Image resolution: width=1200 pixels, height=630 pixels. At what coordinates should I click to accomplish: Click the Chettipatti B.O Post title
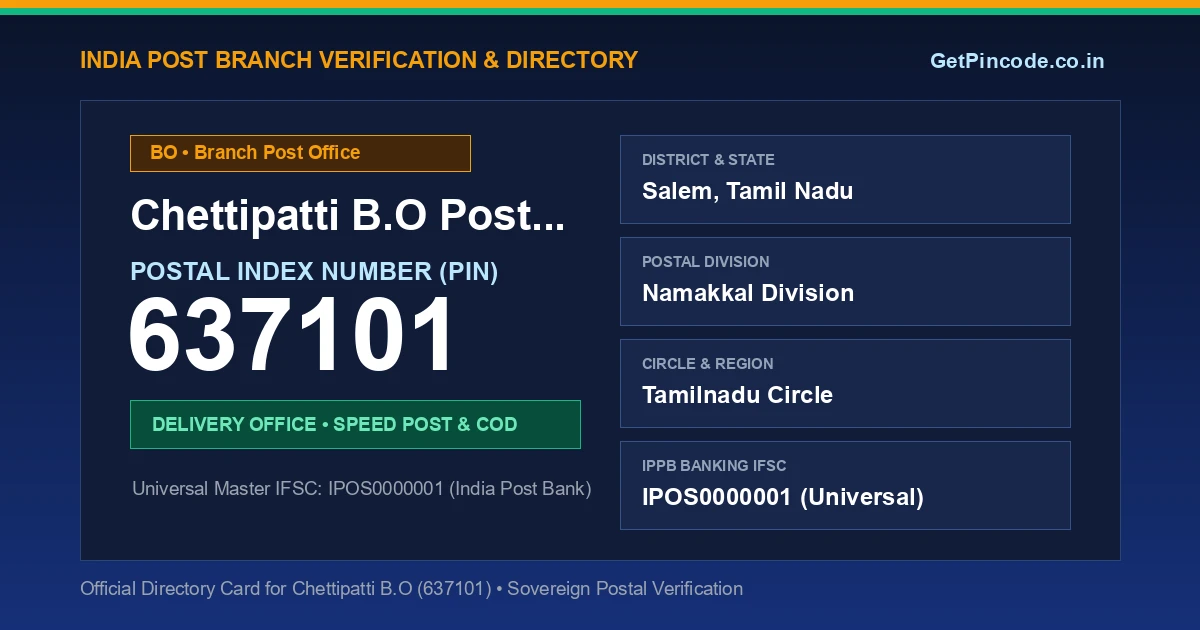point(348,216)
